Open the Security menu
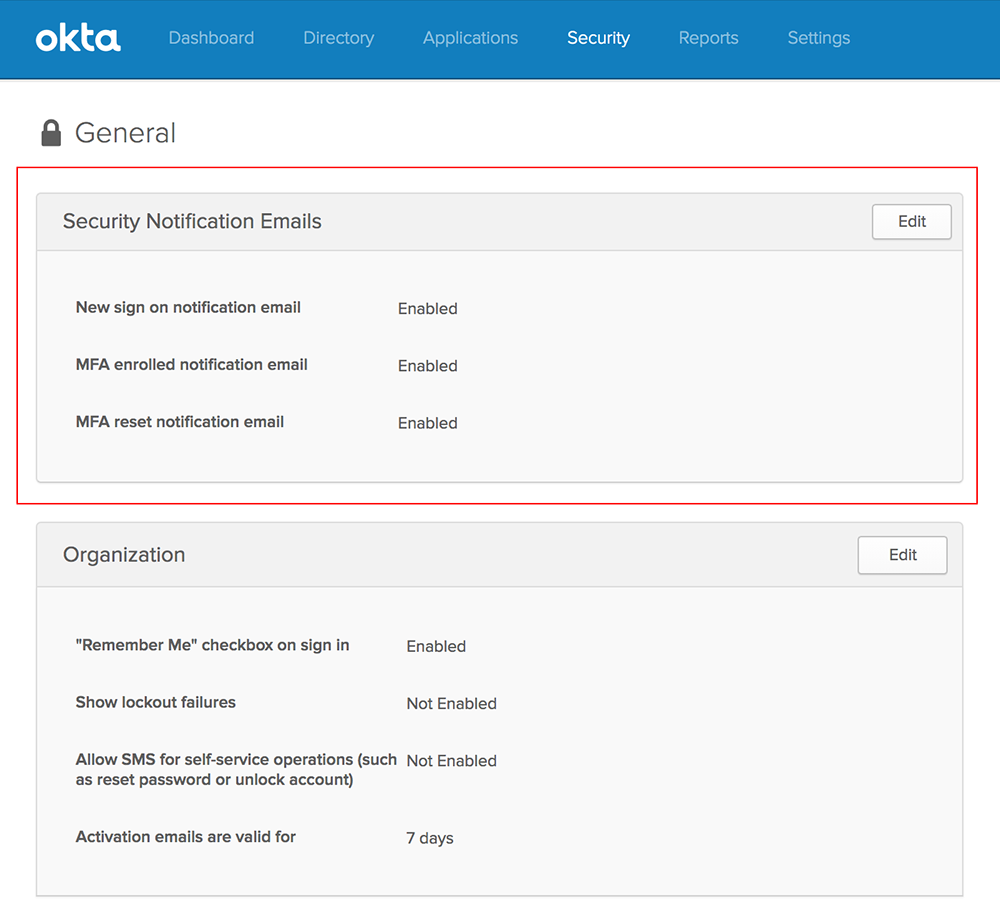This screenshot has width=1000, height=913. (x=598, y=38)
